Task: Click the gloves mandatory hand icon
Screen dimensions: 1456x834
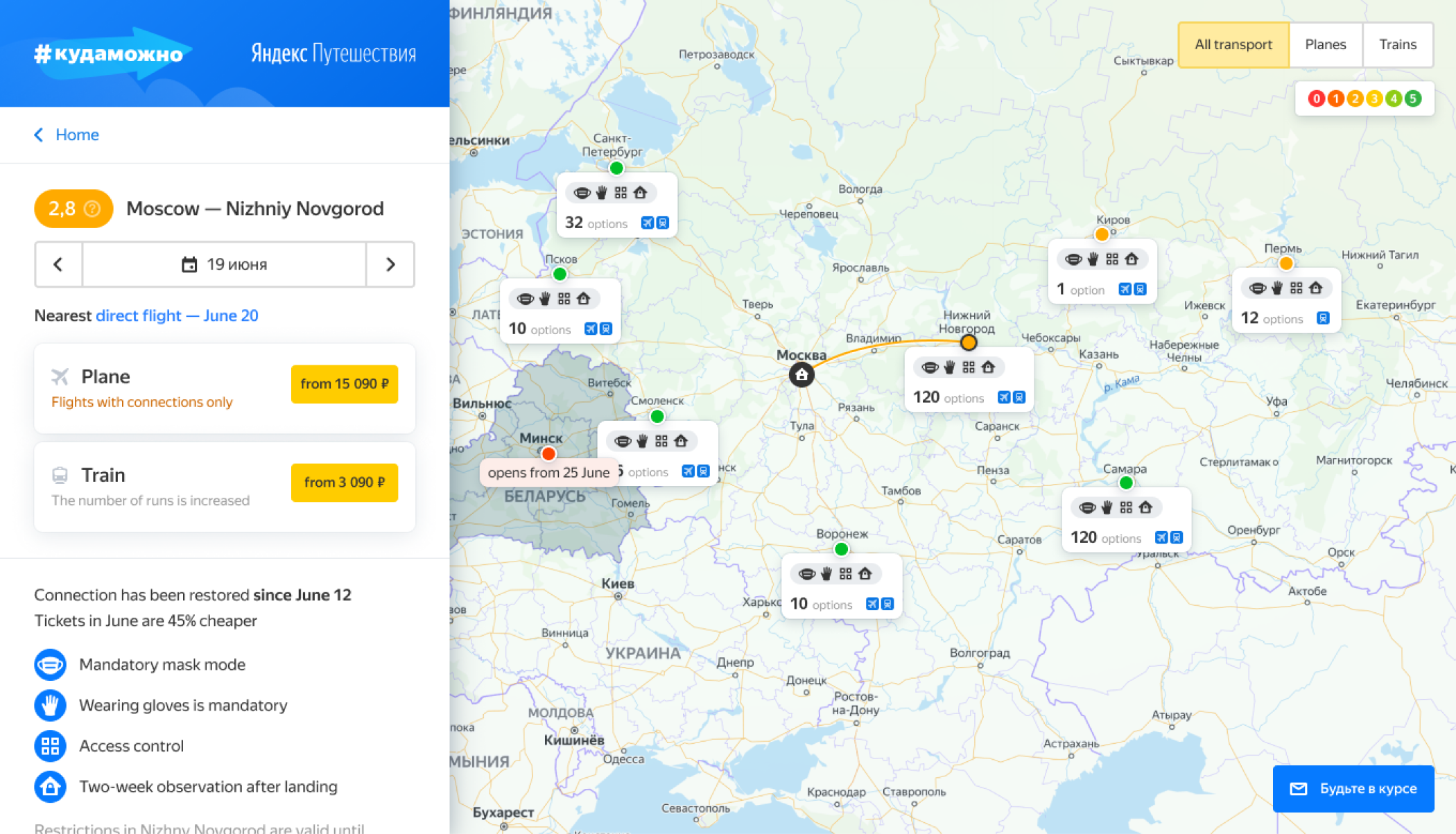Action: [50, 705]
